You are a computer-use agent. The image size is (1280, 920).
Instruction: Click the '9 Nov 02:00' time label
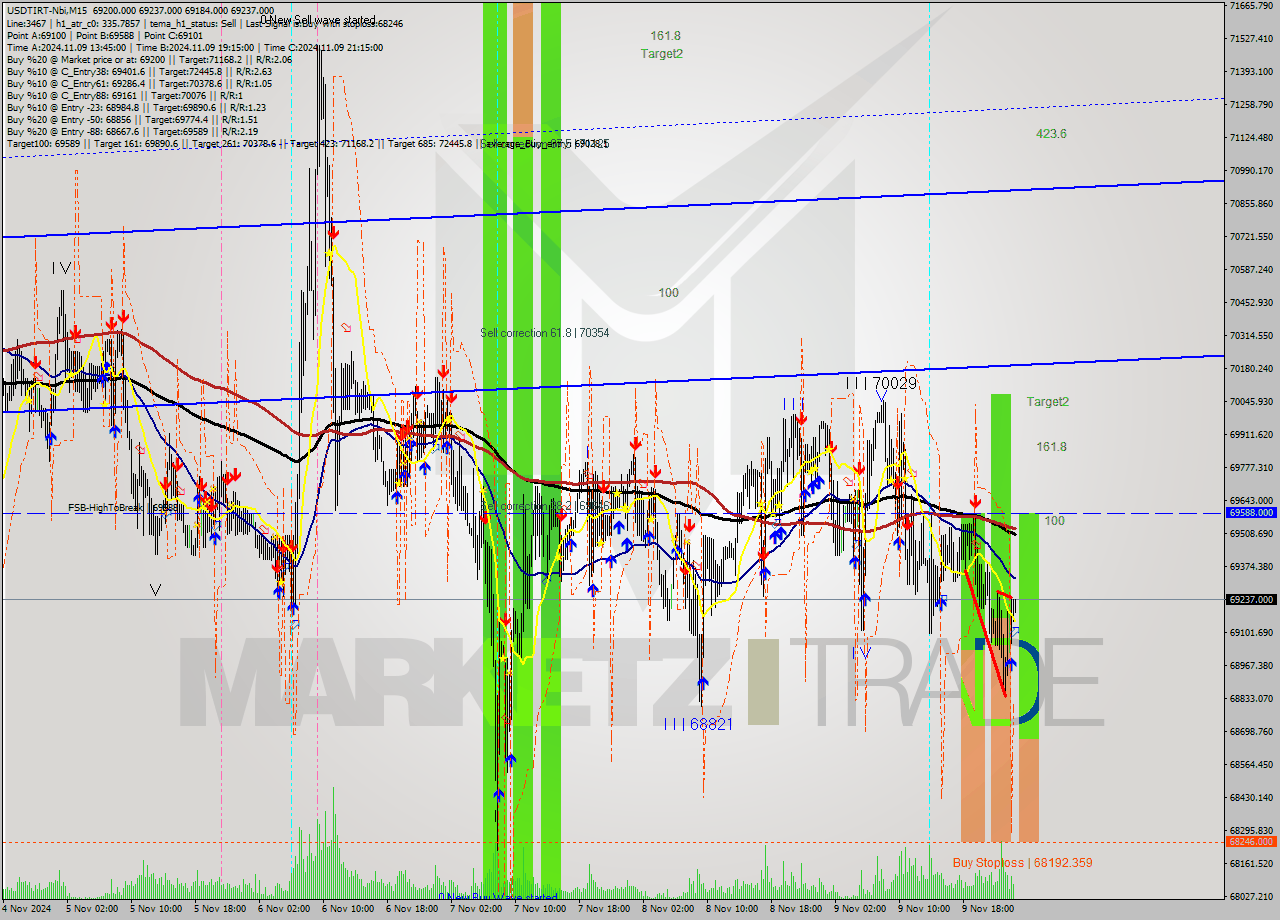pyautogui.click(x=860, y=910)
